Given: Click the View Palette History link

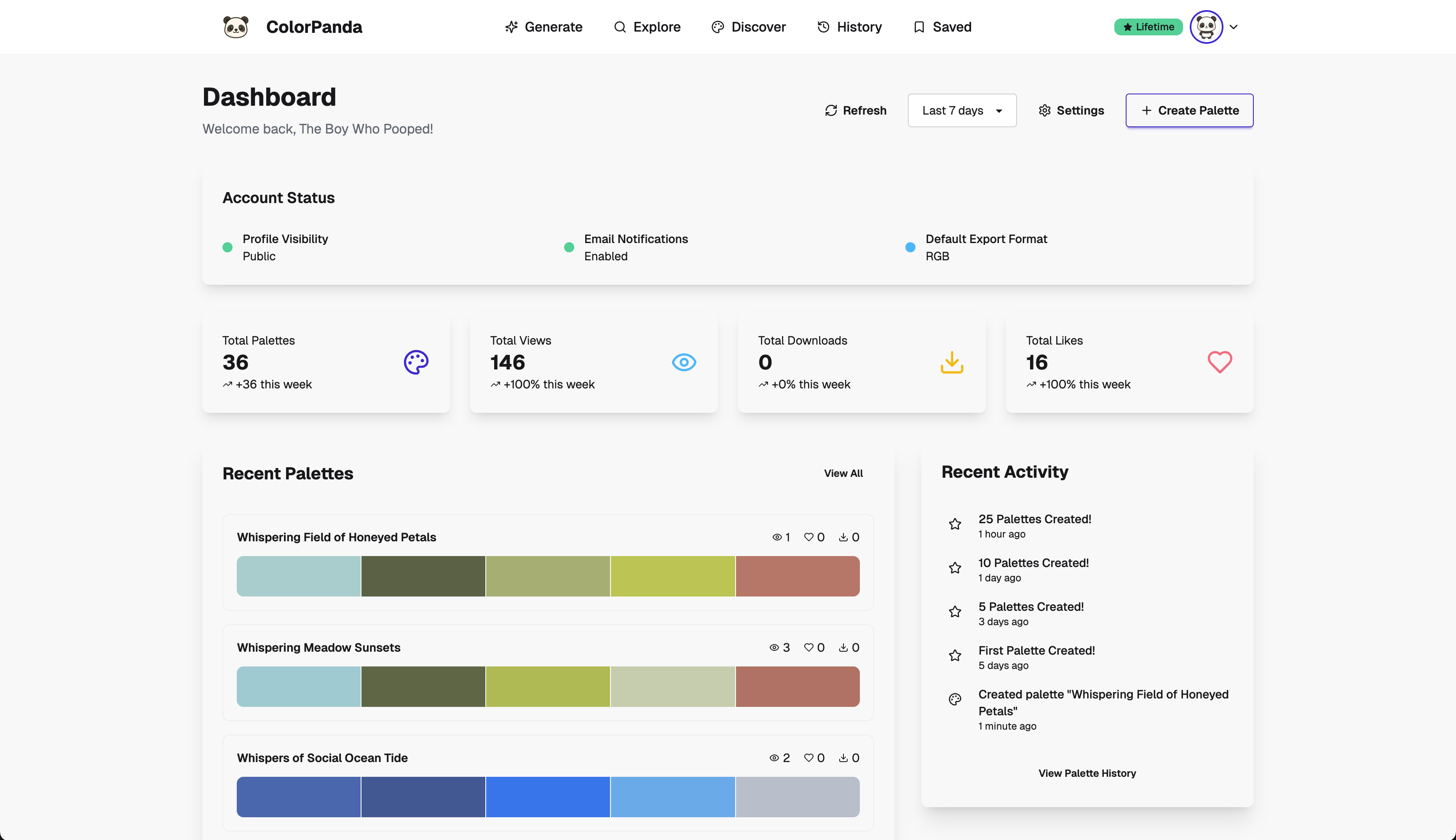Looking at the screenshot, I should [x=1087, y=774].
